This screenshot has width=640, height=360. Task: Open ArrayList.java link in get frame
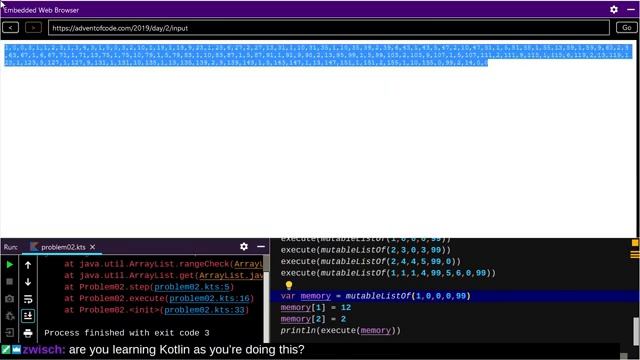[x=231, y=276]
